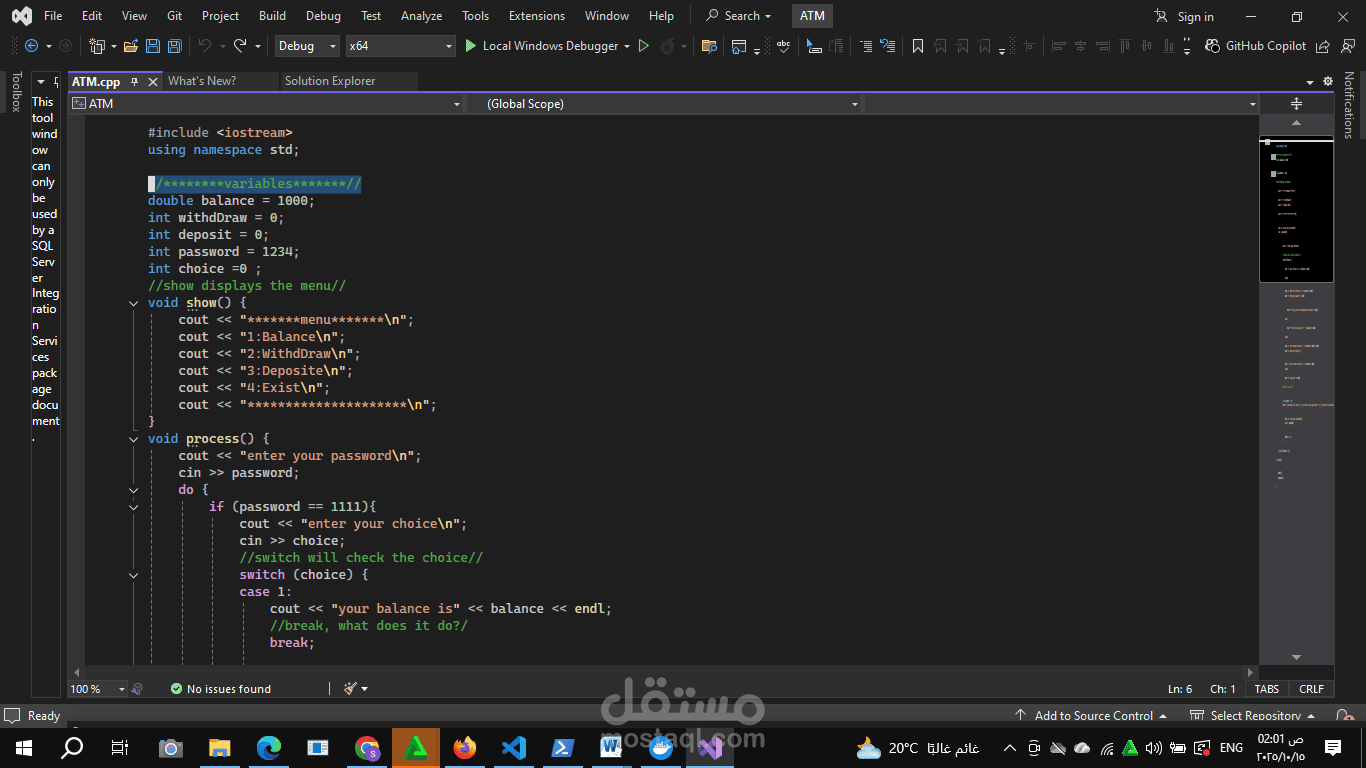Click Add to Source Control in status bar

click(1092, 716)
